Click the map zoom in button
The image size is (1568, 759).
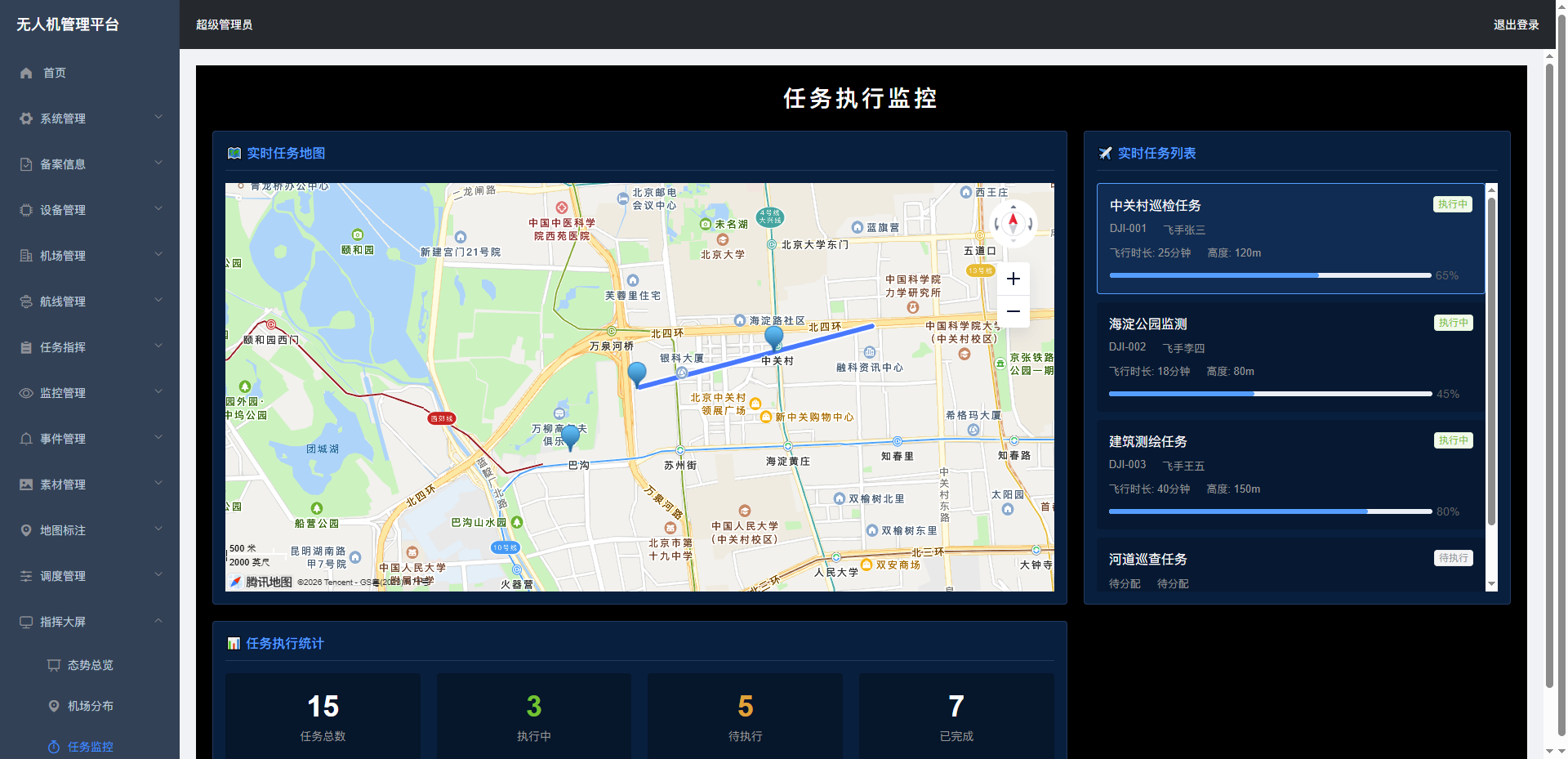(1013, 279)
